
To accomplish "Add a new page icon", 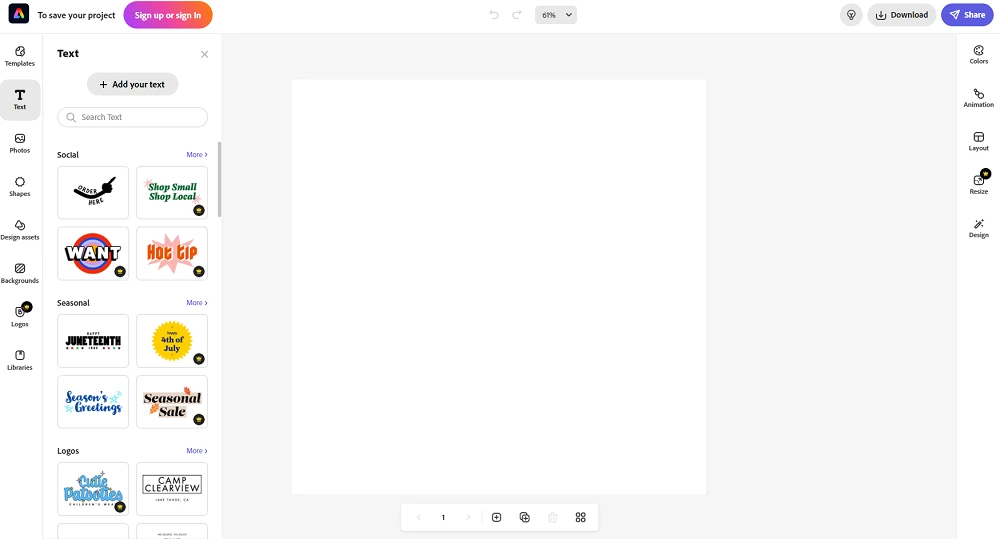I will [496, 517].
